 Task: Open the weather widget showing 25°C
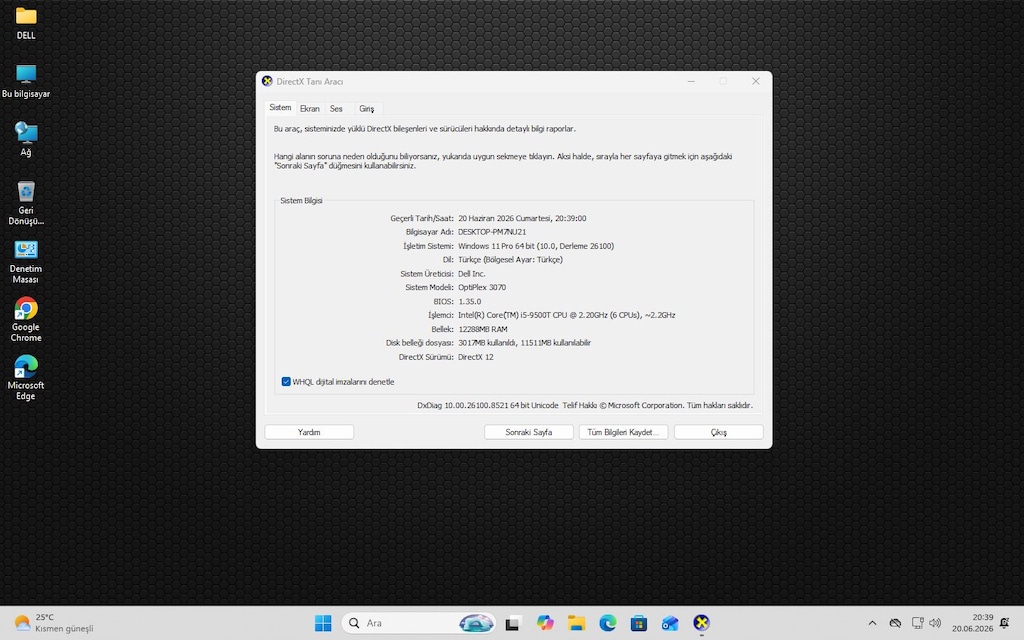pos(54,623)
